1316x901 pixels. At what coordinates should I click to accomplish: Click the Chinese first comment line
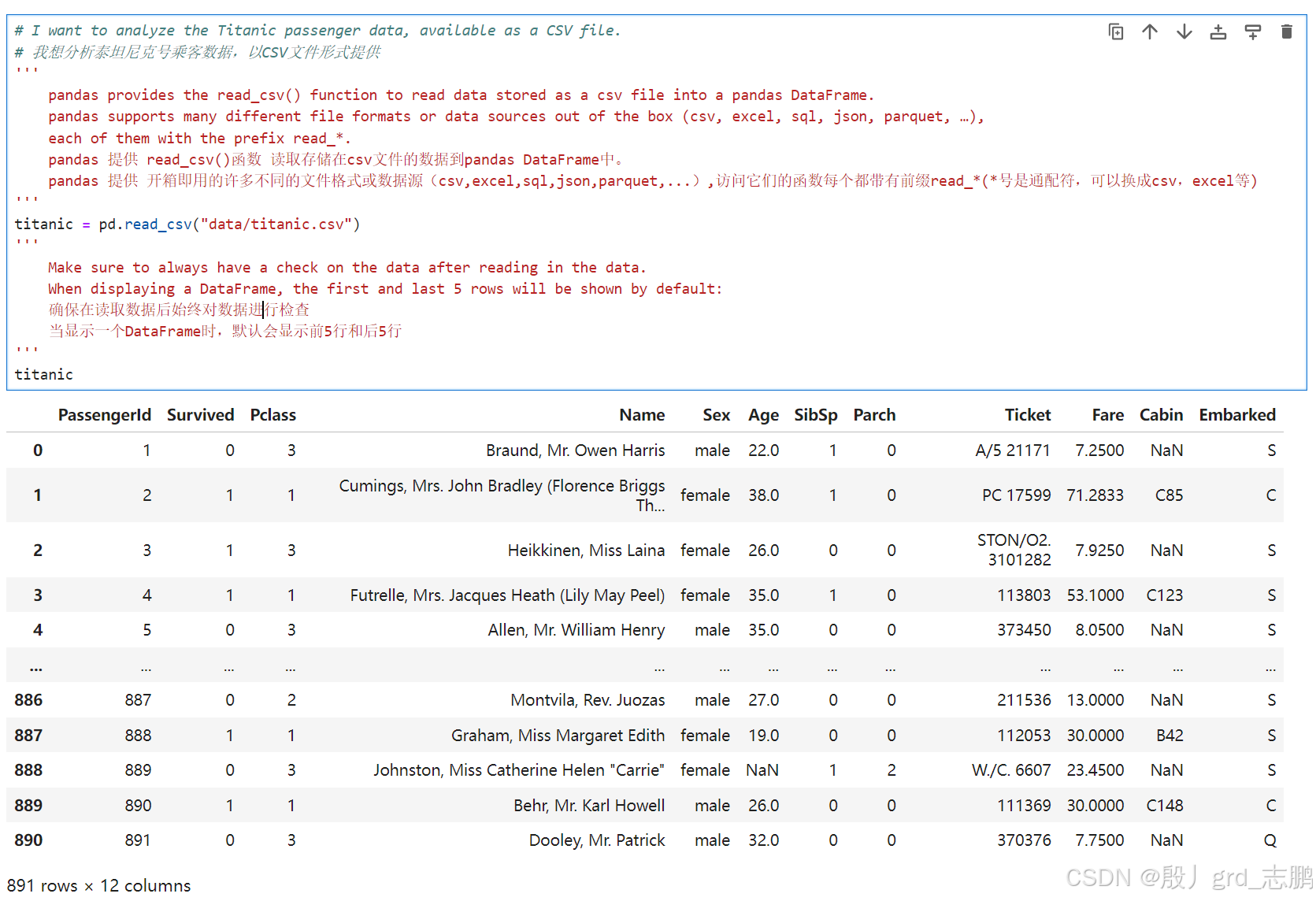tap(198, 52)
